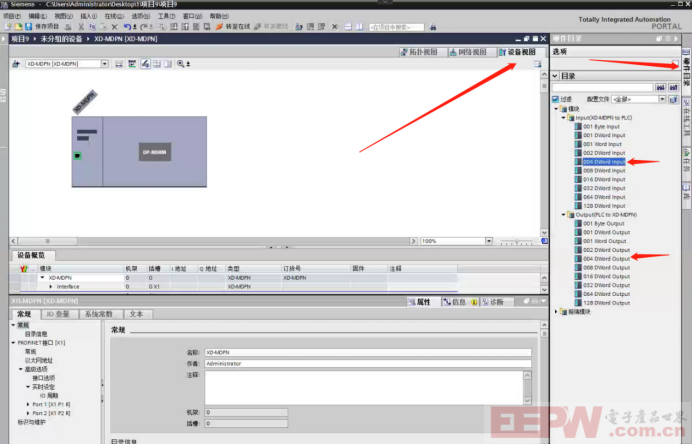This screenshot has height=444, width=692.
Task: Click the print icon in toolbar
Action: (x=68, y=27)
